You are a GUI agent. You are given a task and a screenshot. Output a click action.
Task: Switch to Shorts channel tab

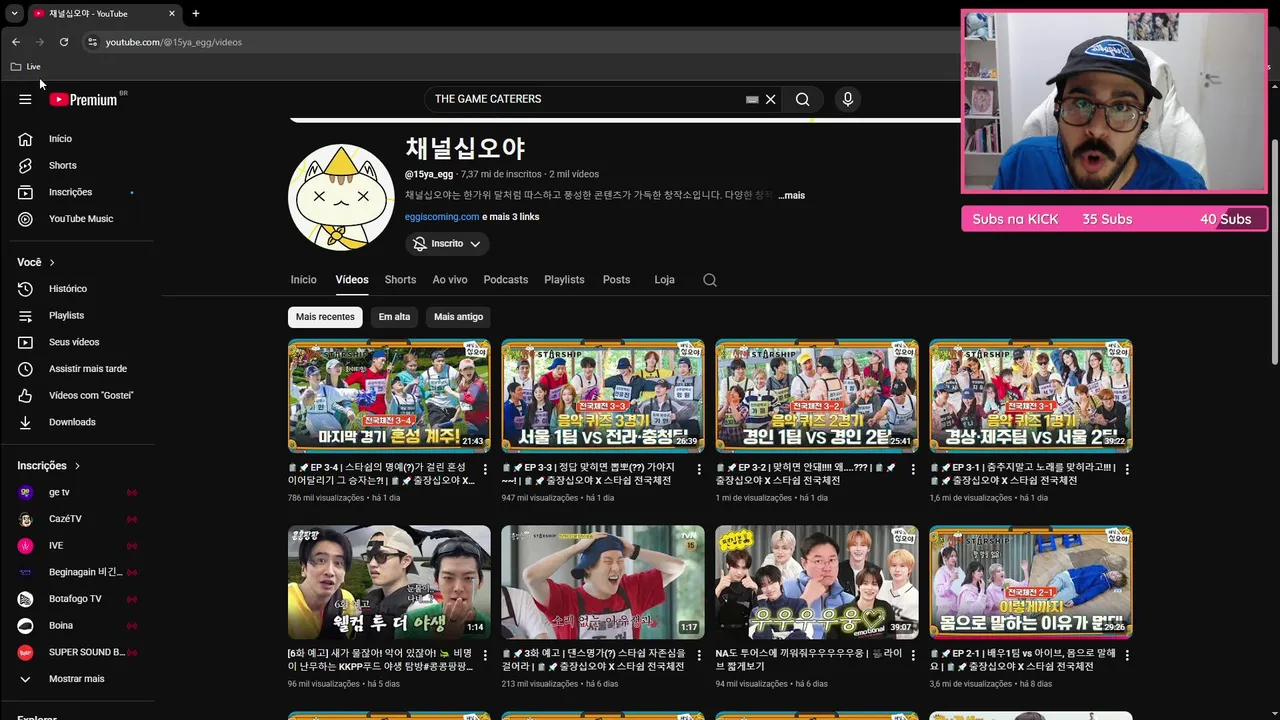pyautogui.click(x=400, y=280)
